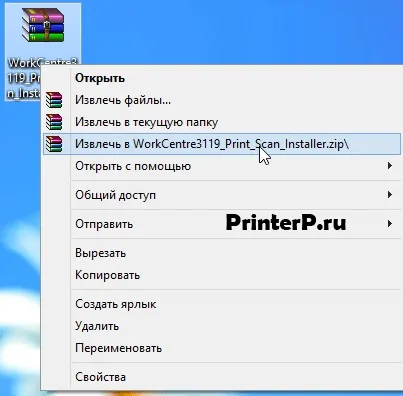Viewport: 403px width, 396px height.
Task: Open the Открыть с помощью submenu
Action: click(x=222, y=166)
